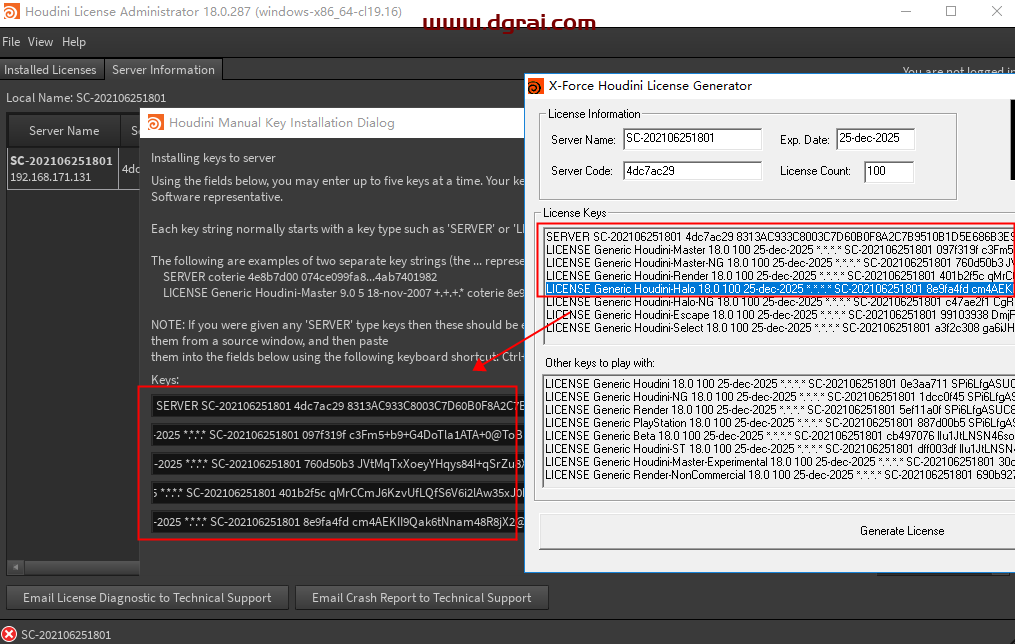
Task: Click the Generate License button
Action: pyautogui.click(x=777, y=531)
